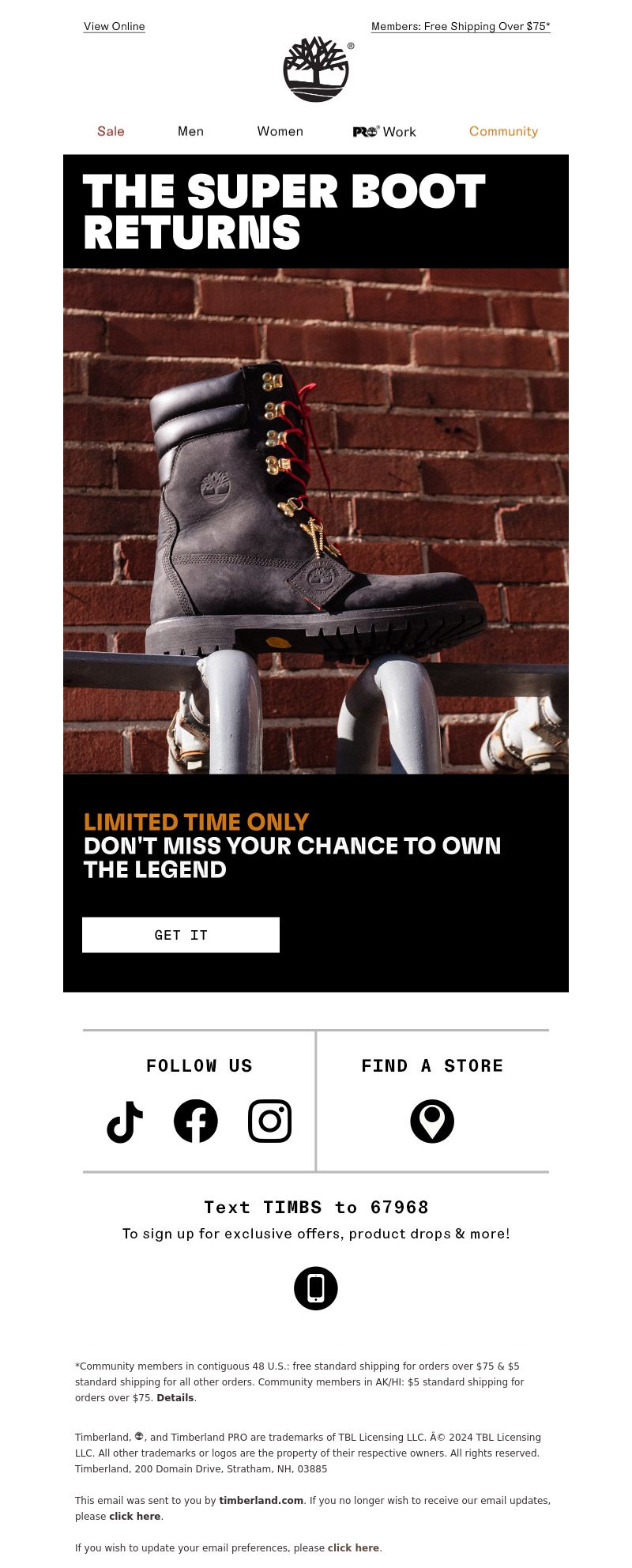Open the View Online link
The height and width of the screenshot is (1568, 632).
tap(115, 26)
